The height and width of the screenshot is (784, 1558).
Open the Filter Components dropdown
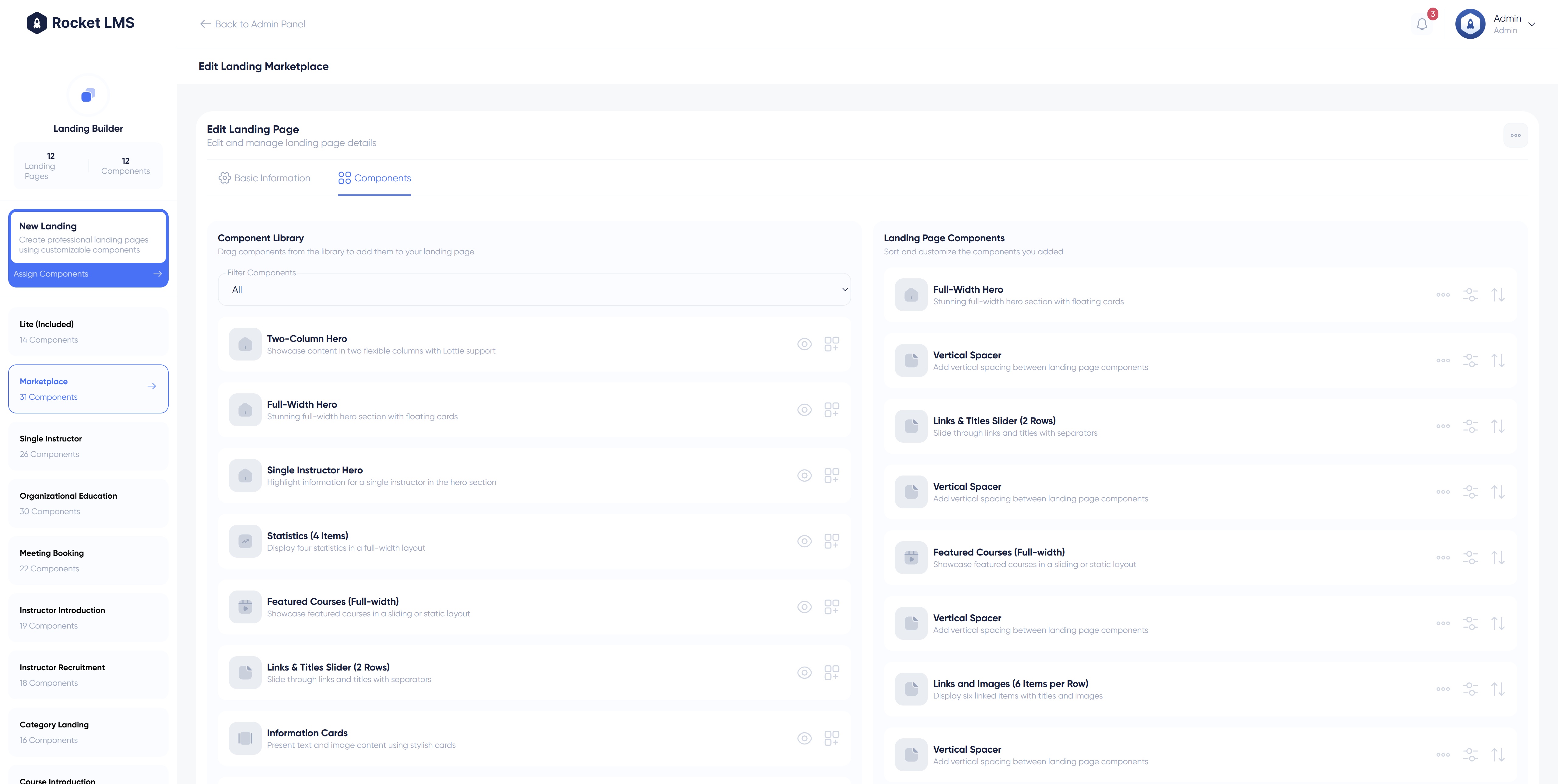pos(535,289)
